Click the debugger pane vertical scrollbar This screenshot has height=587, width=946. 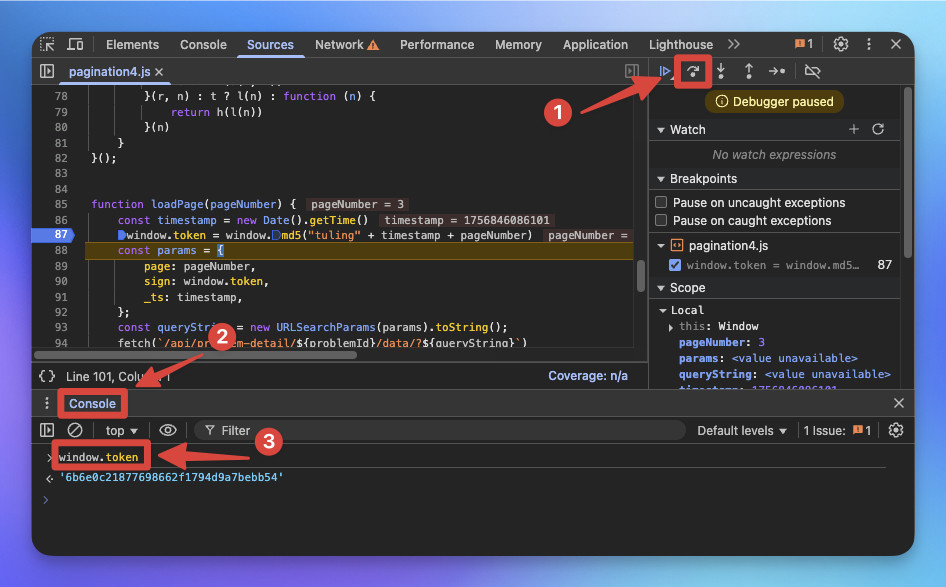[x=908, y=172]
